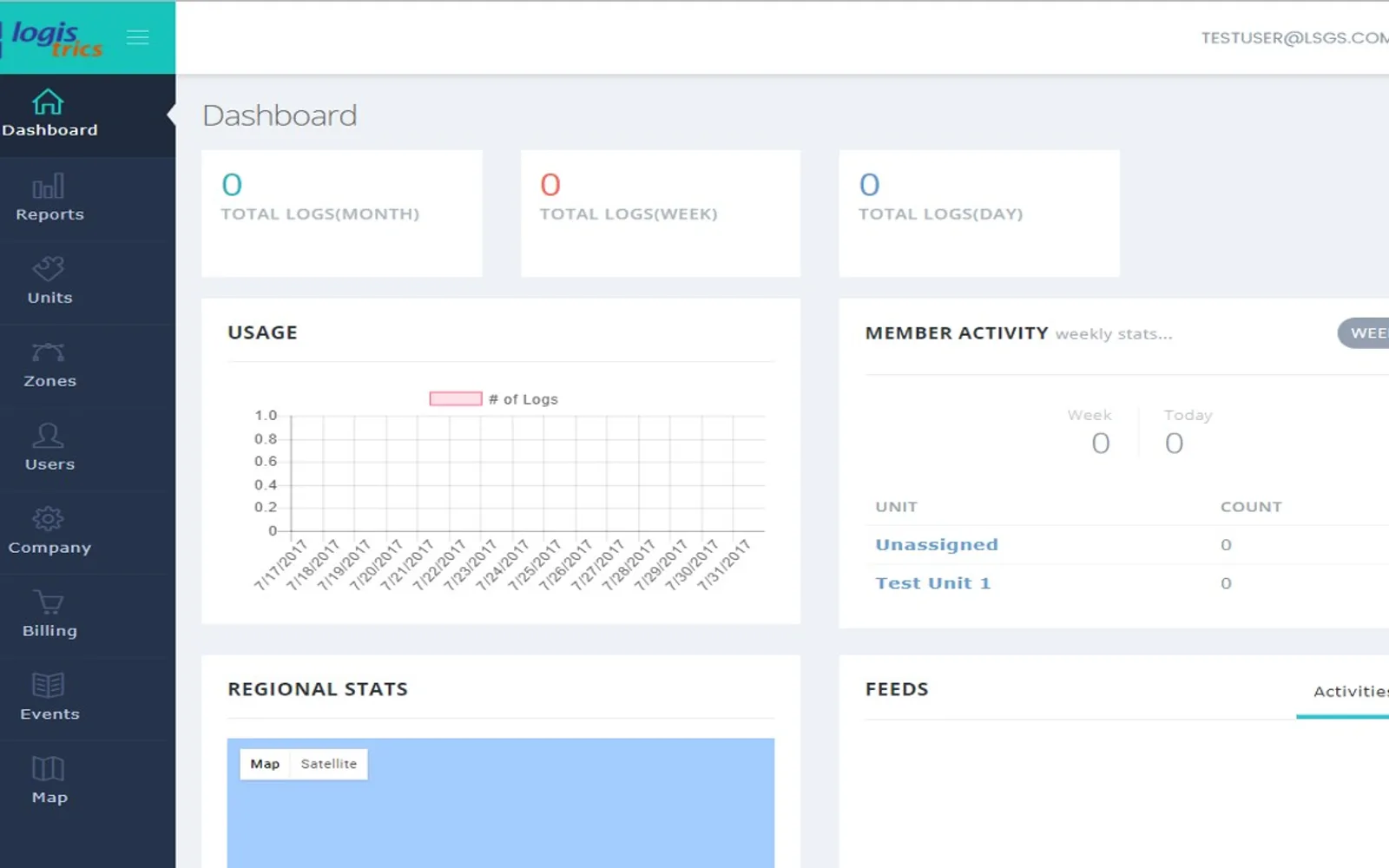
Task: Open the Unassigned unit link
Action: coord(937,545)
